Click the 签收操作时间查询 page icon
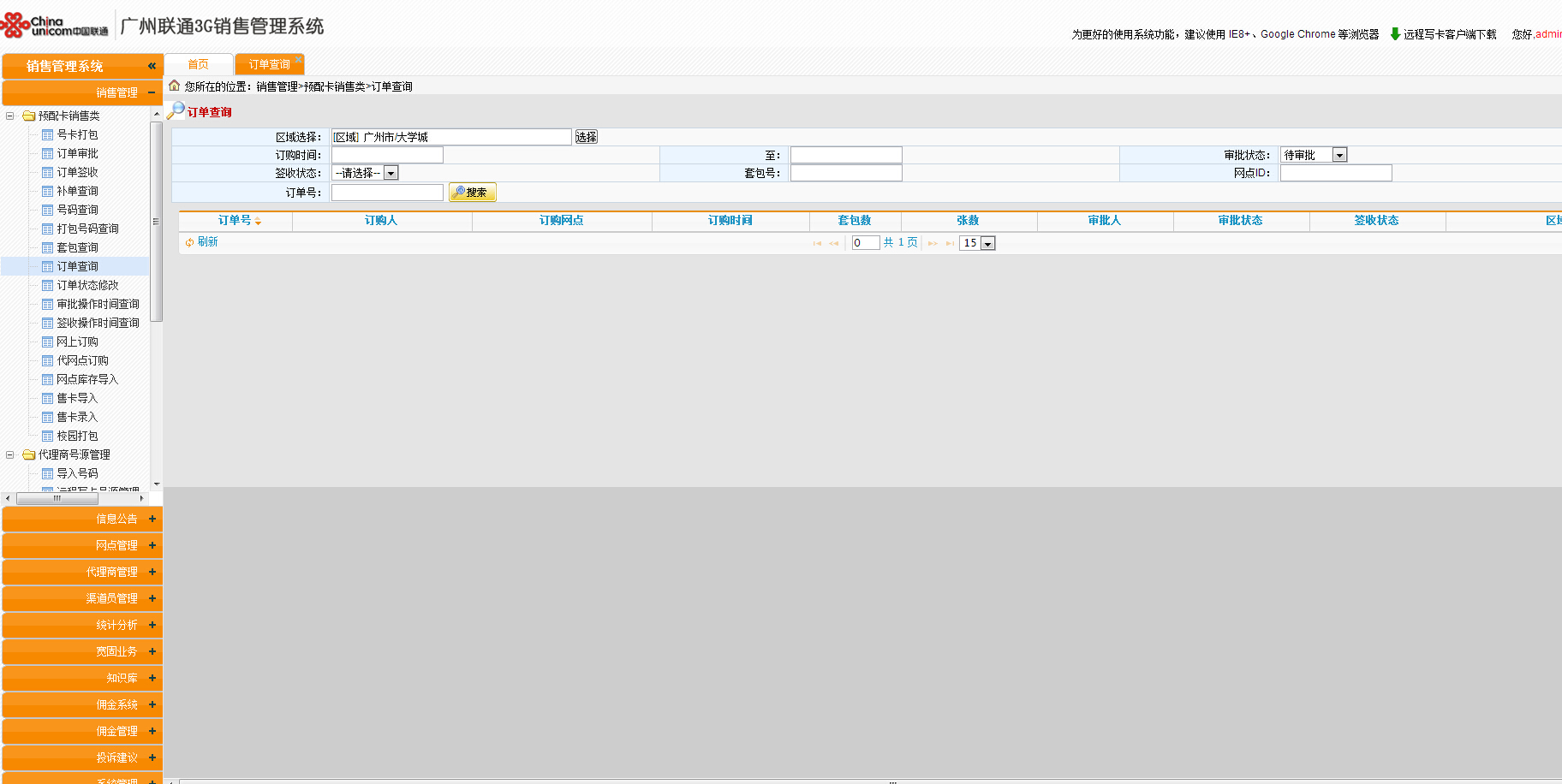Screen dimensions: 1562x784 click(48, 323)
